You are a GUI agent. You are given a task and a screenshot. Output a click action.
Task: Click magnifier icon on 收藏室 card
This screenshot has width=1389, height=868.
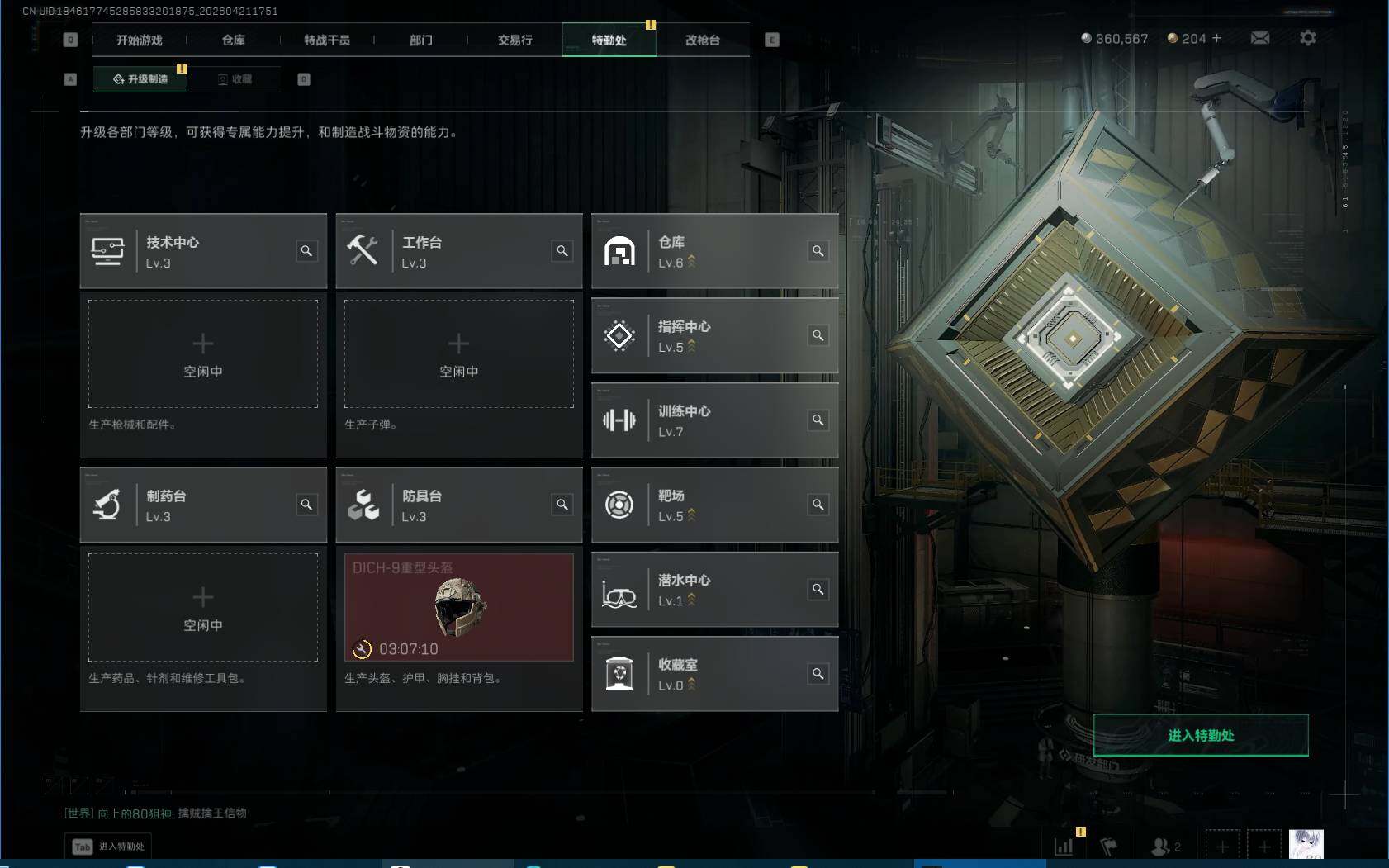tap(818, 674)
